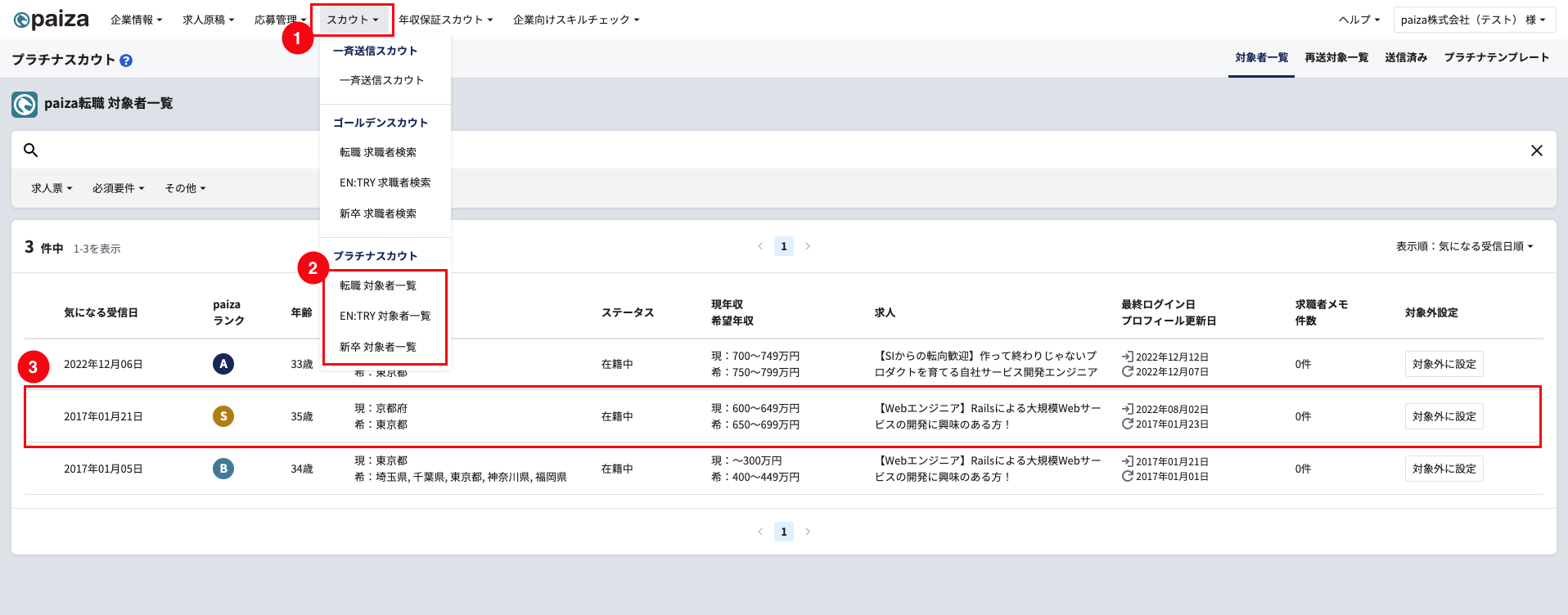Screen dimensions: 1568x615
Task: Click 対象外に設定 for the 35歳 candidate
Action: pyautogui.click(x=1444, y=416)
